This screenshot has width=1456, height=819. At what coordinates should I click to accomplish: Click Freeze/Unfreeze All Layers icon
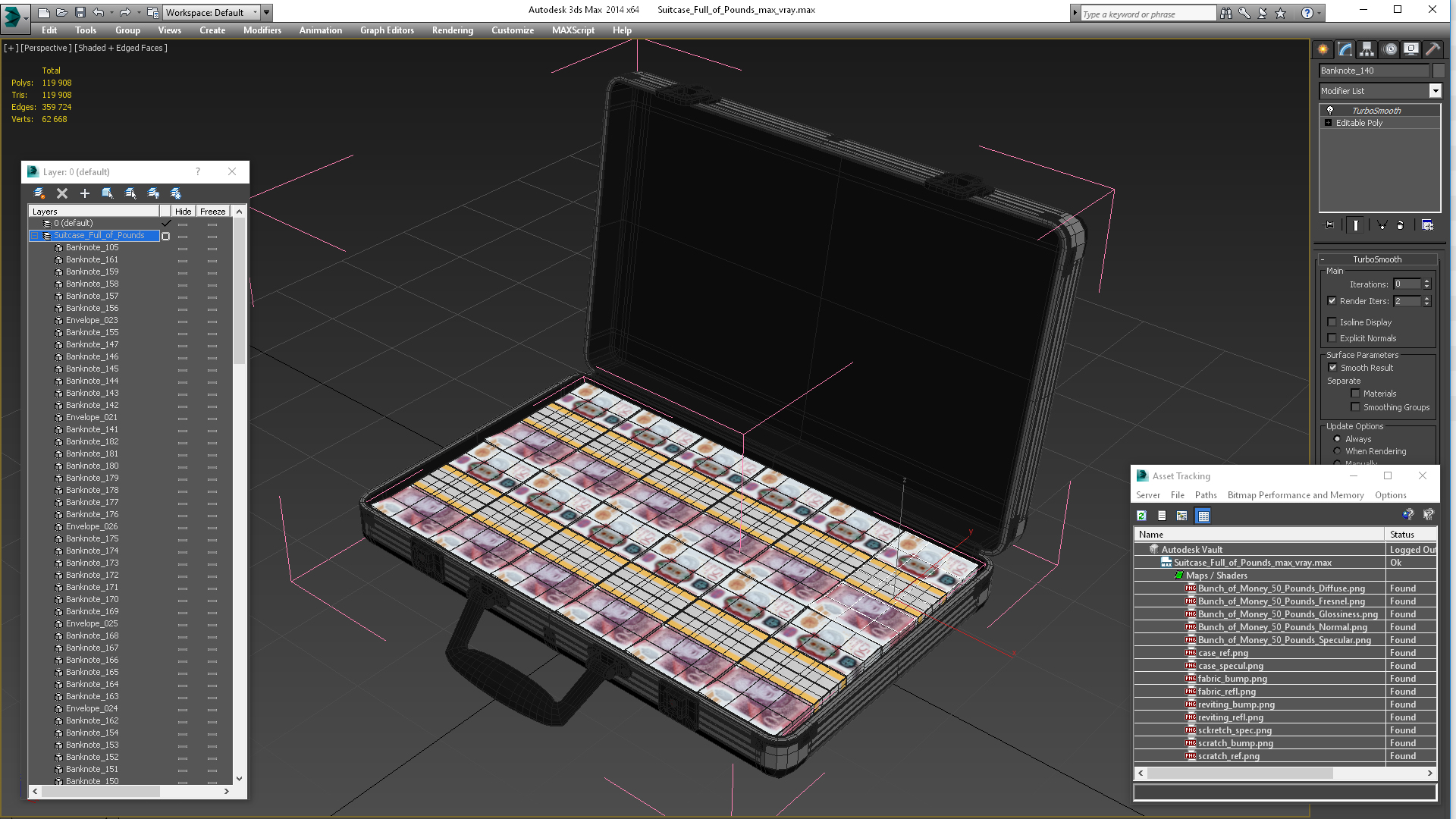(x=176, y=193)
